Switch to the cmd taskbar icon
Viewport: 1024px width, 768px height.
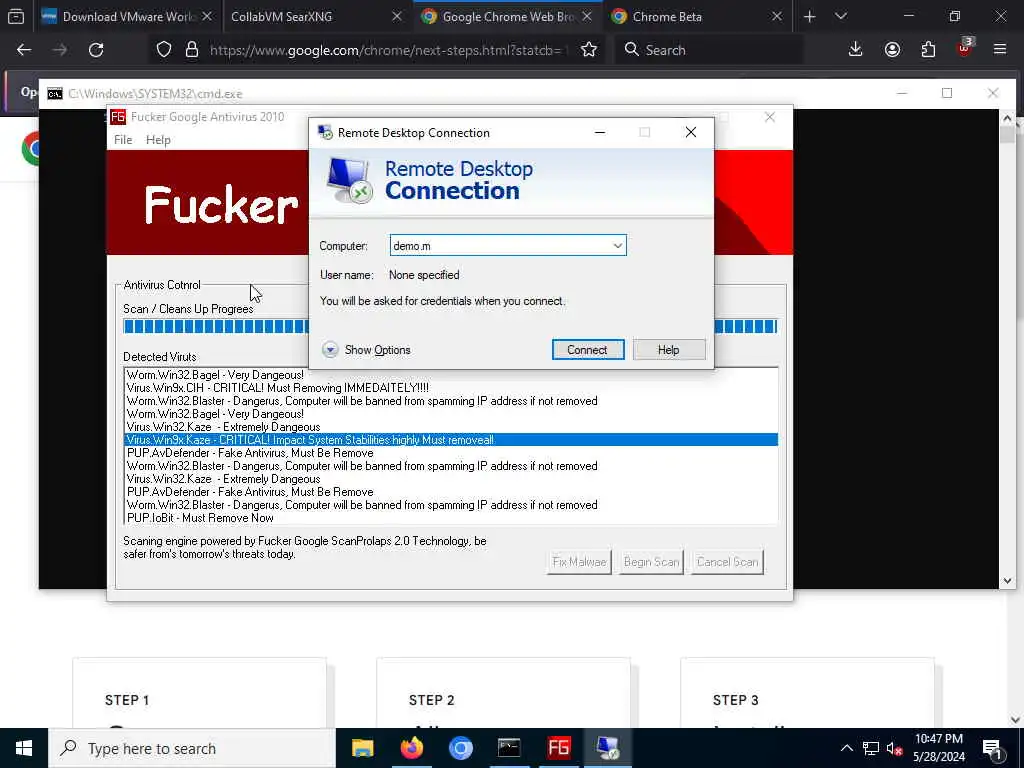click(x=509, y=748)
